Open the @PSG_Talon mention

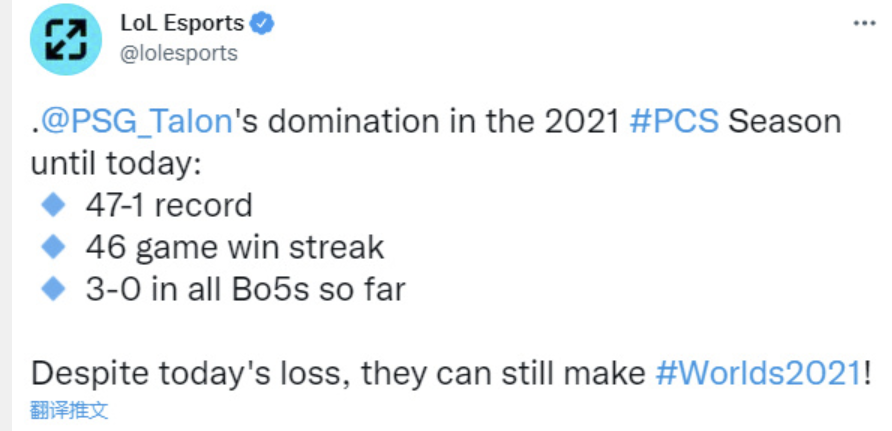(136, 122)
